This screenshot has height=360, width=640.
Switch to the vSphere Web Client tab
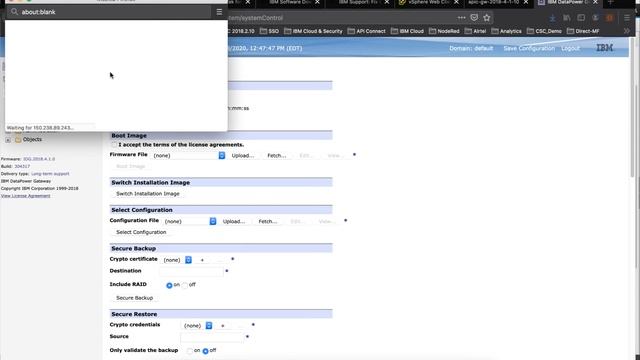tap(429, 2)
